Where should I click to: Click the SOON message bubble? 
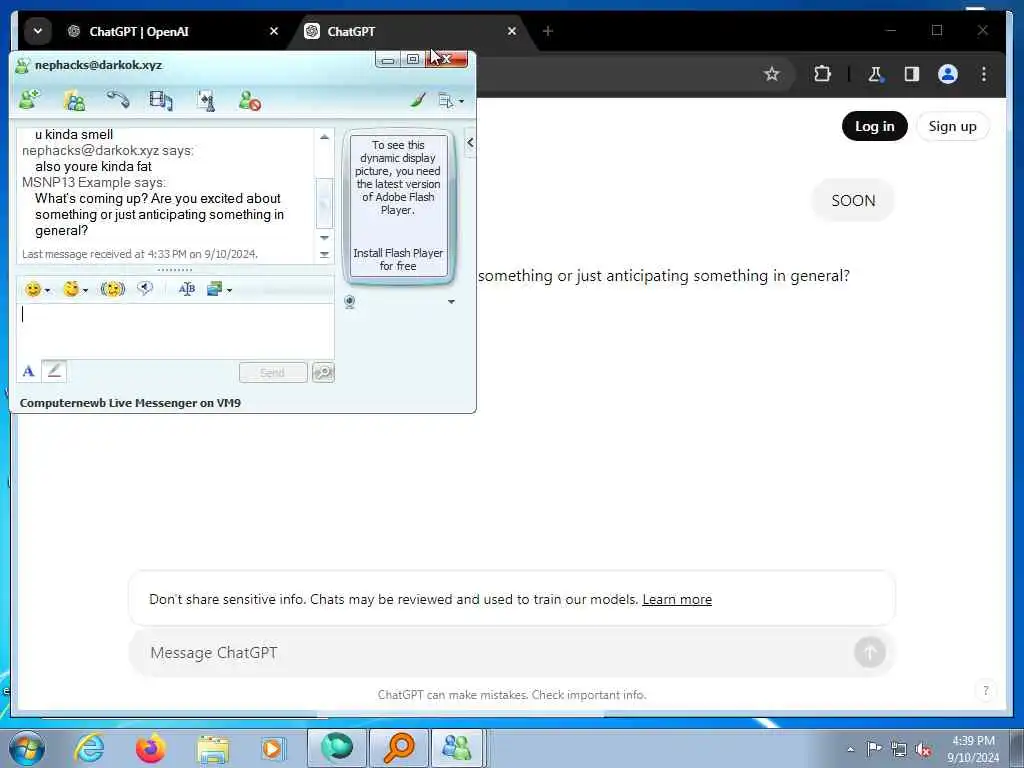click(x=853, y=200)
